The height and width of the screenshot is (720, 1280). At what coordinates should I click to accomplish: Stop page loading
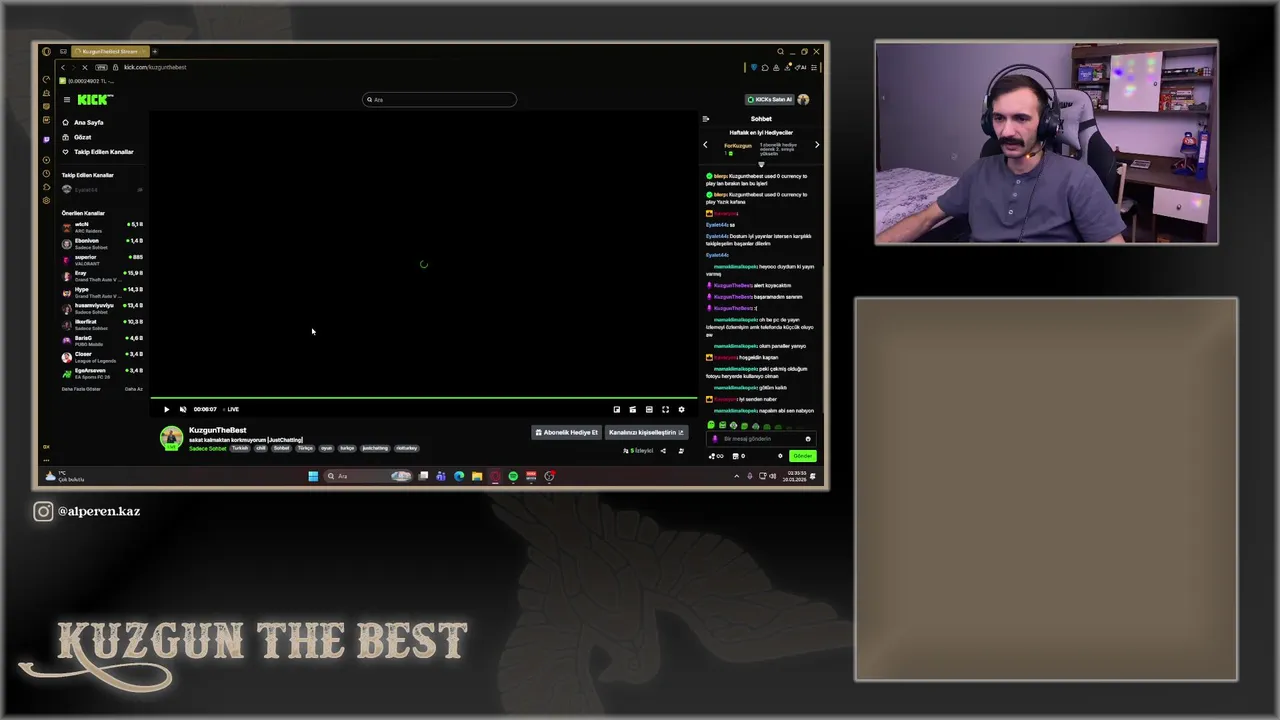click(x=85, y=67)
